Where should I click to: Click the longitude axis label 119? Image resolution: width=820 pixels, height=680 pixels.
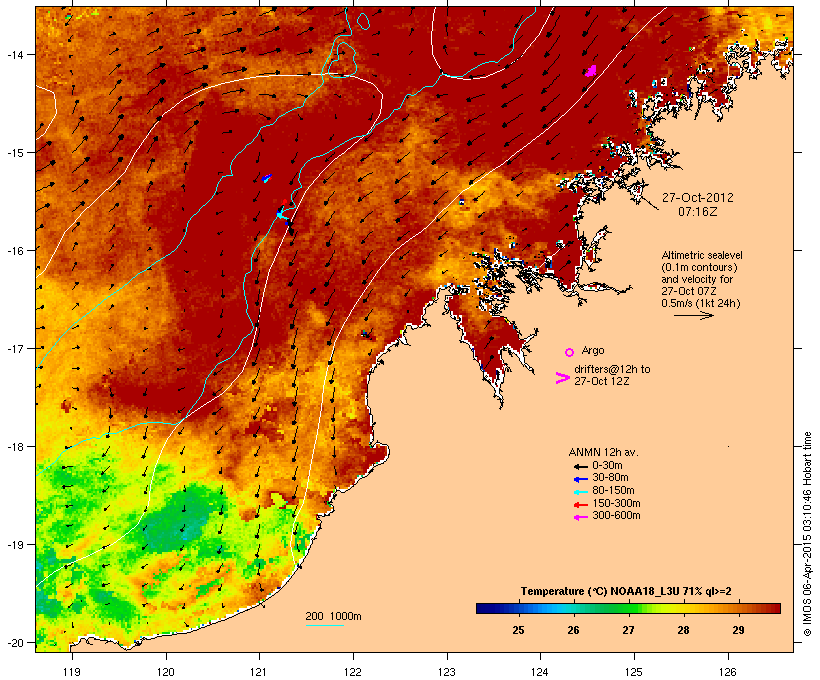tap(72, 672)
